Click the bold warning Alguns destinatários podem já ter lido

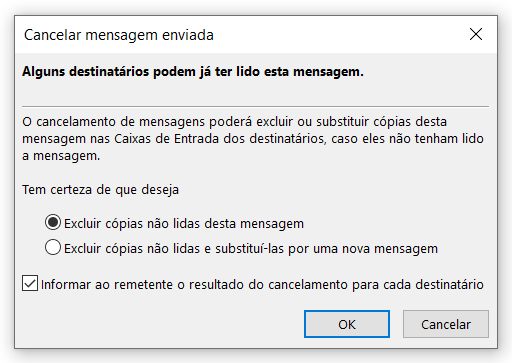[x=193, y=72]
